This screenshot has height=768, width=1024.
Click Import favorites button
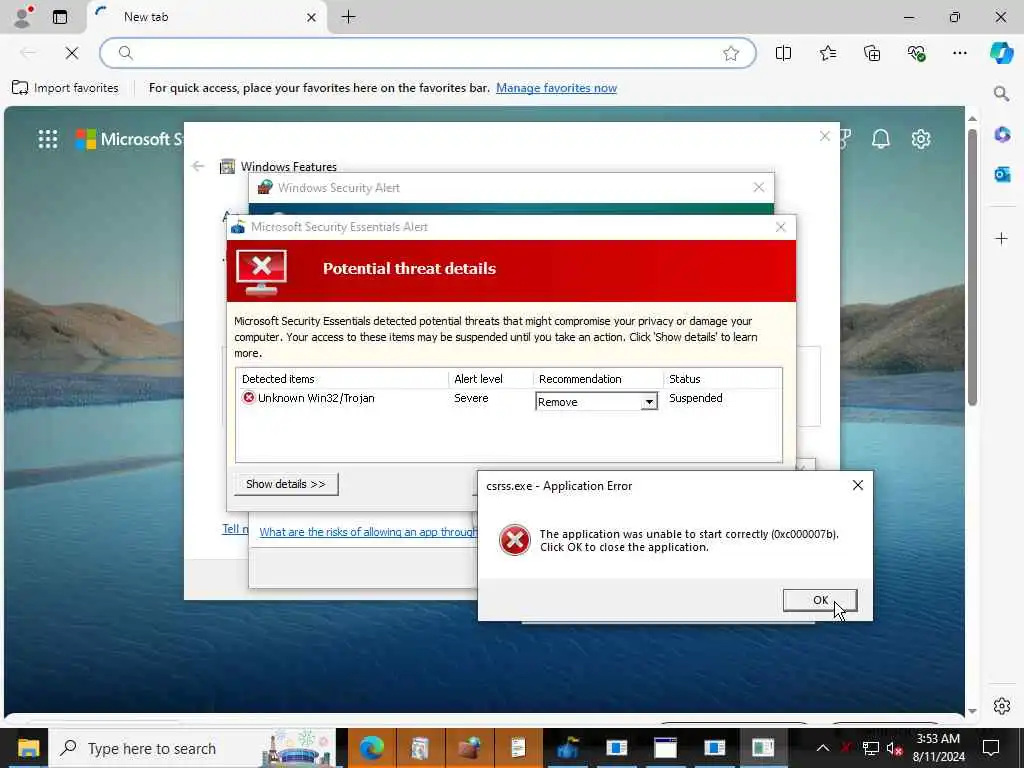(x=65, y=88)
